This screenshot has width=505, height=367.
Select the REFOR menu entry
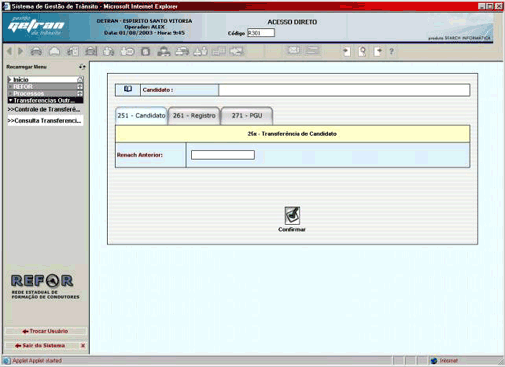pyautogui.click(x=45, y=86)
